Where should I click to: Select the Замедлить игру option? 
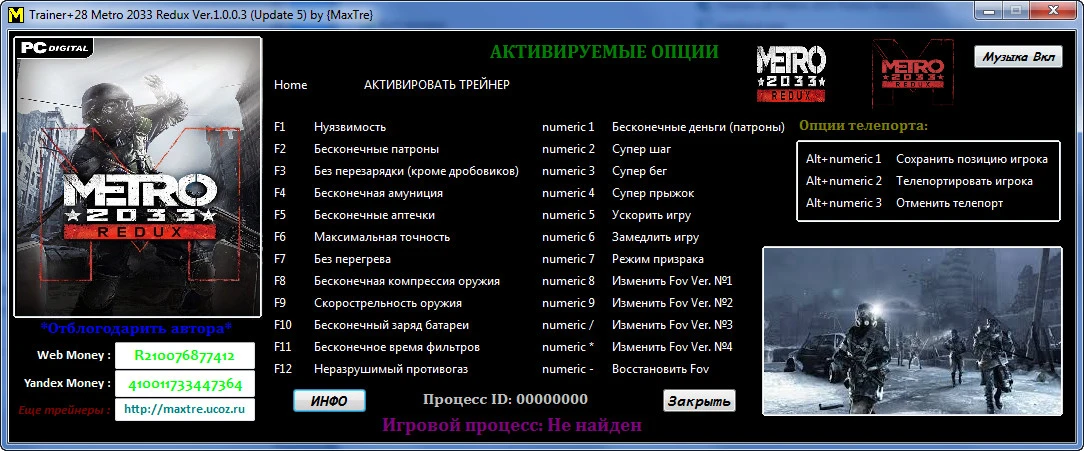pyautogui.click(x=655, y=237)
